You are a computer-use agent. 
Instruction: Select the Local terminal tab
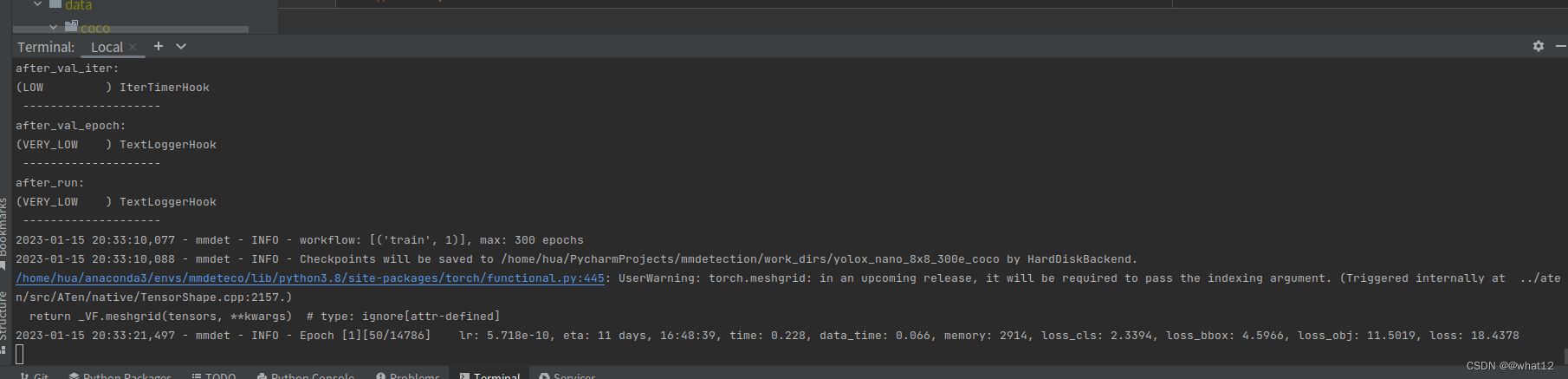tap(107, 47)
